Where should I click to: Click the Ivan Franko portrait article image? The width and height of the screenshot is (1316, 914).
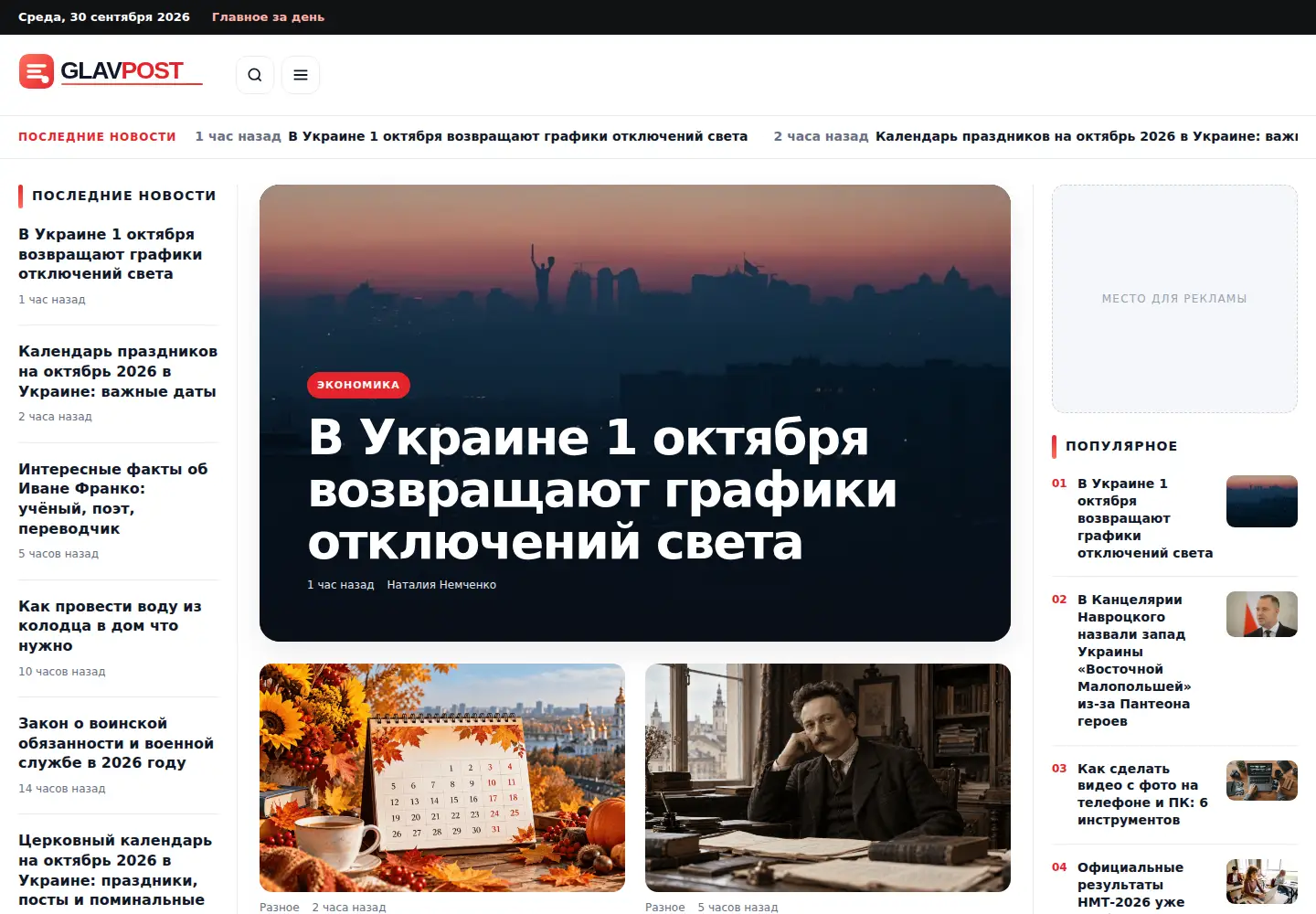(828, 778)
